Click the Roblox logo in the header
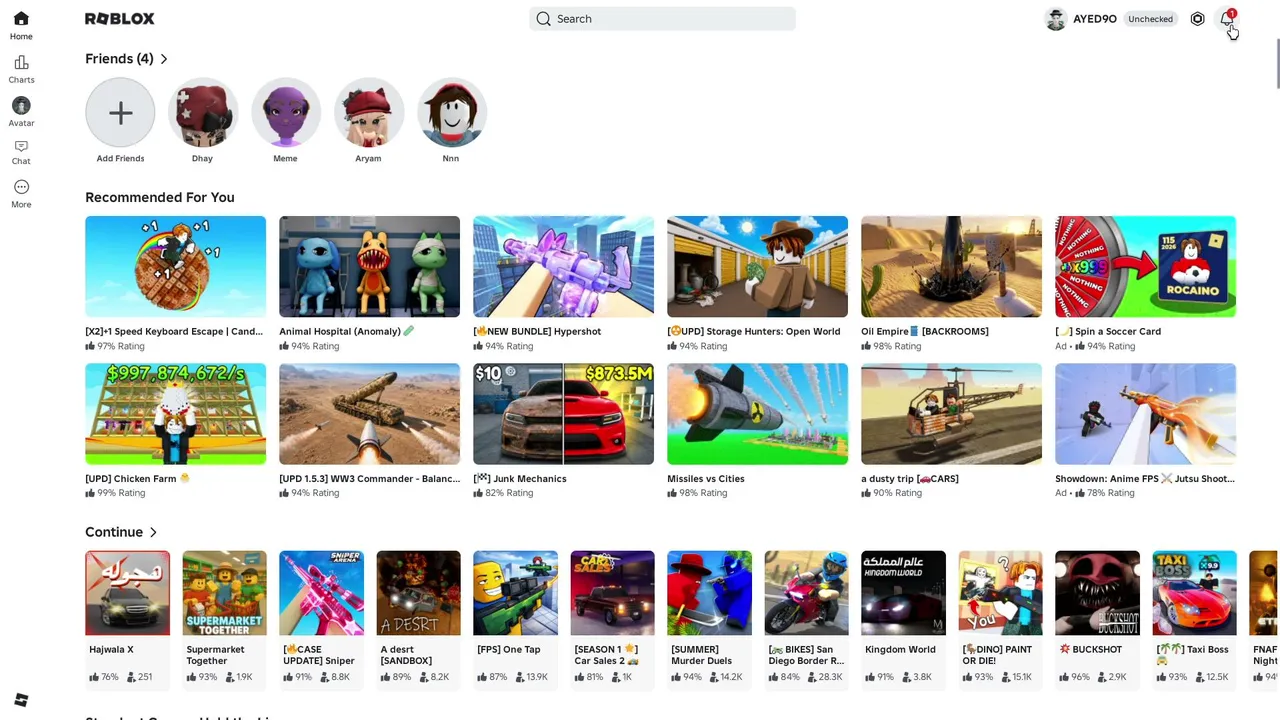The height and width of the screenshot is (720, 1280). pyautogui.click(x=119, y=19)
